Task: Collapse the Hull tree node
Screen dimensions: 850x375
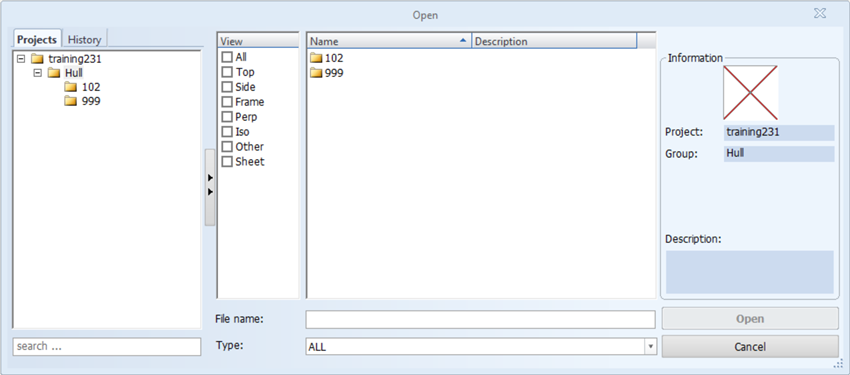Action: click(x=37, y=72)
